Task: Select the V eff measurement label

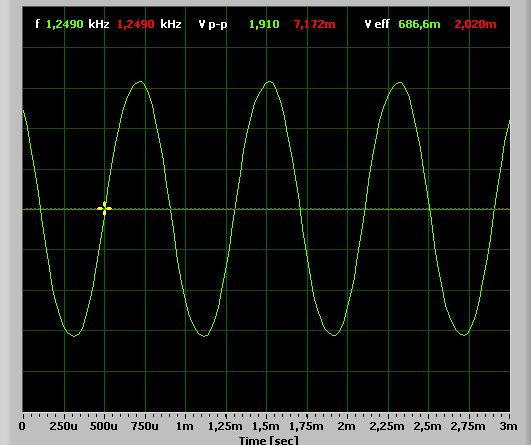Action: [377, 24]
